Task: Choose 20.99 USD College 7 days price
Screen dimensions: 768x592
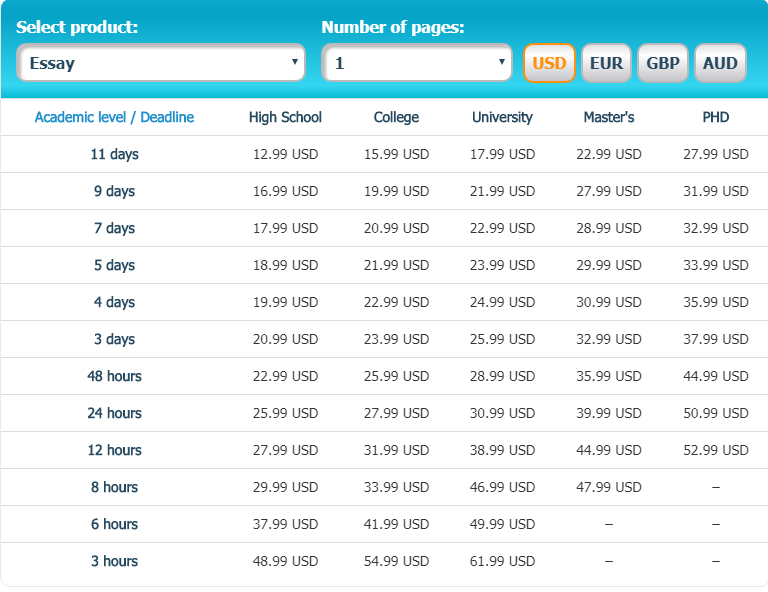Action: point(396,228)
